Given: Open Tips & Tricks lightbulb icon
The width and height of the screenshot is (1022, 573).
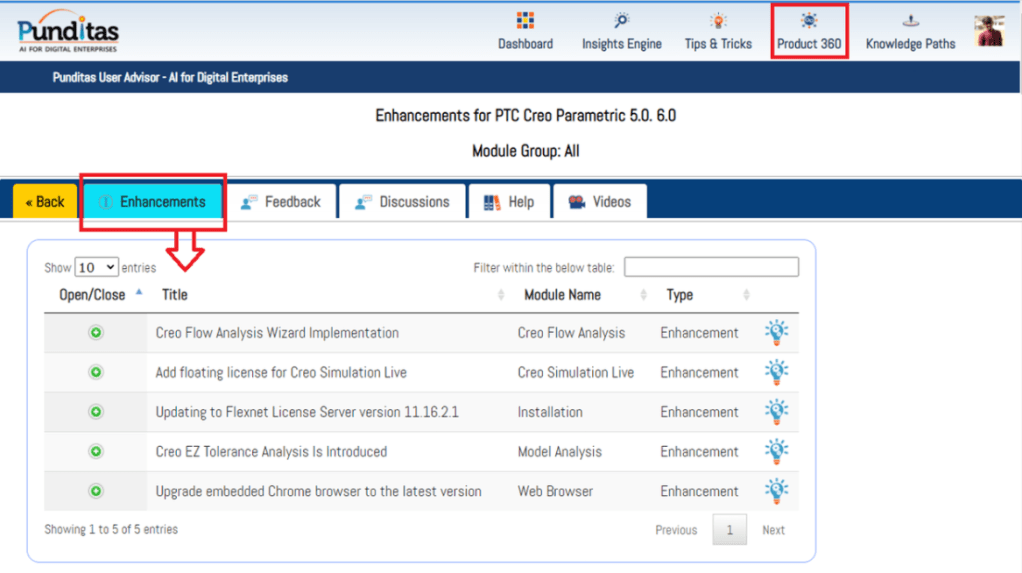Looking at the screenshot, I should tap(718, 21).
